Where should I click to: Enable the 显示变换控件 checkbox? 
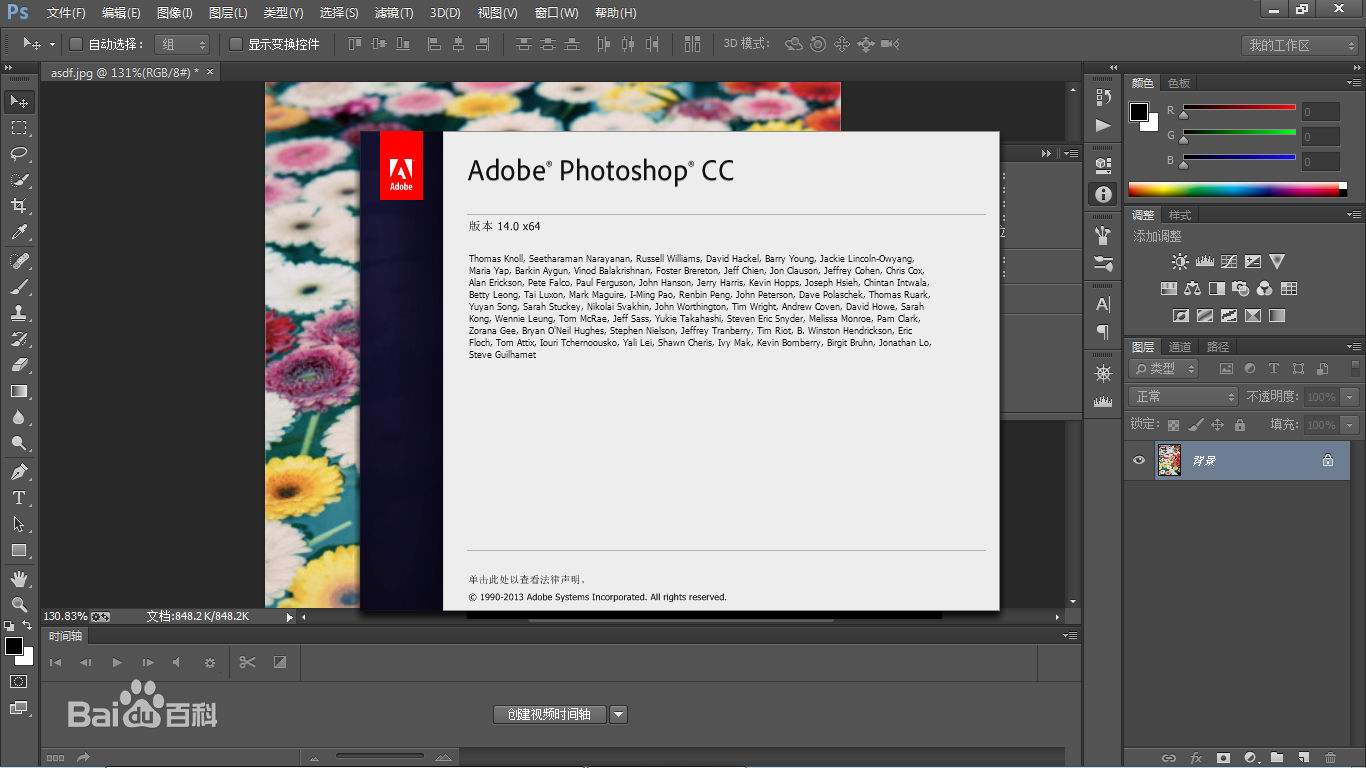tap(236, 44)
